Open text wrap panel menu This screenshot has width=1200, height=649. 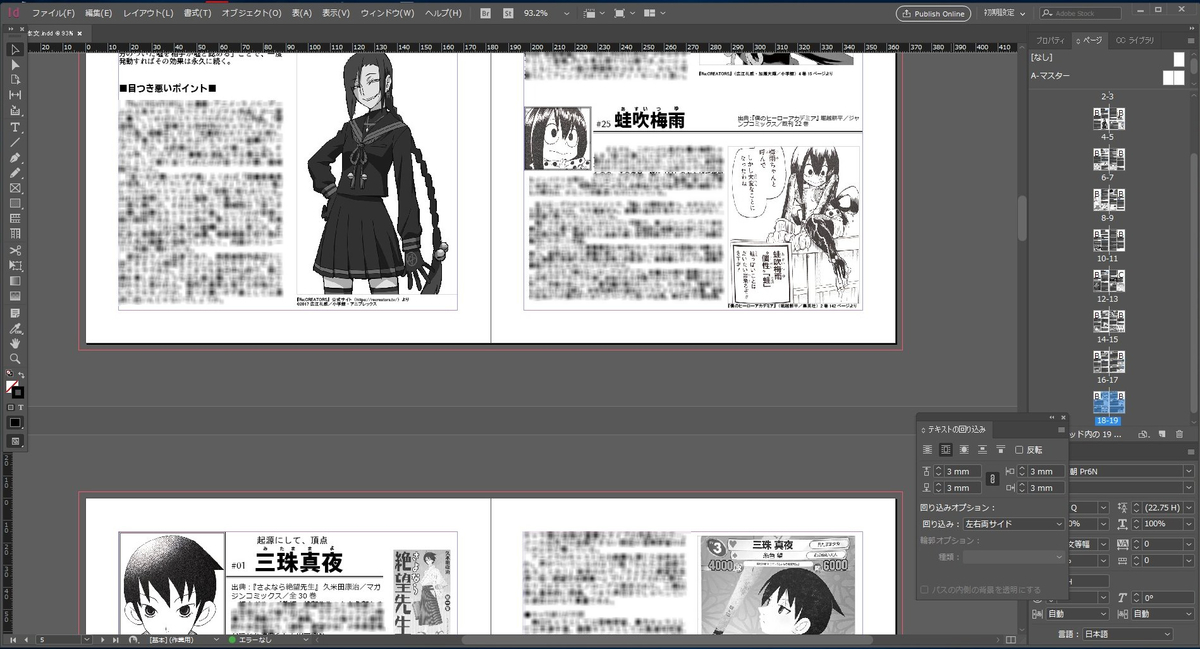click(x=1061, y=428)
